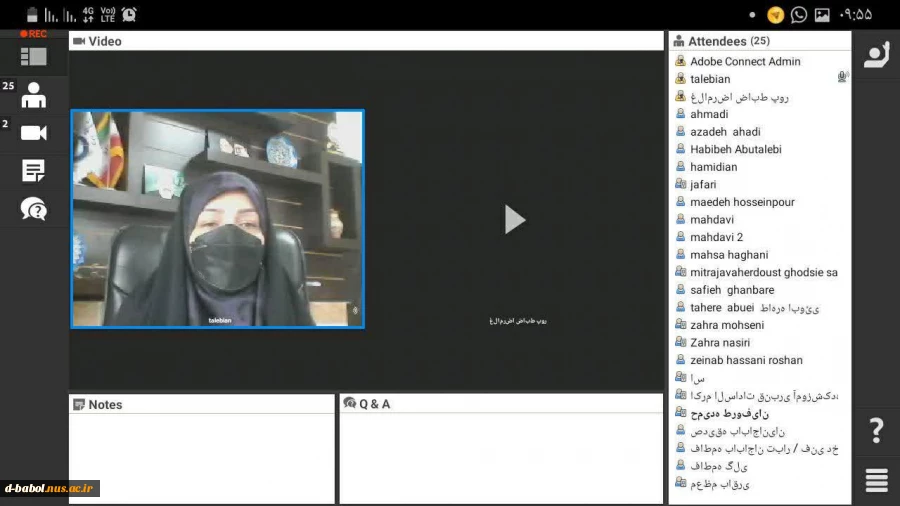Viewport: 900px width, 506px height.
Task: Open the help question mark icon
Action: pyautogui.click(x=876, y=430)
